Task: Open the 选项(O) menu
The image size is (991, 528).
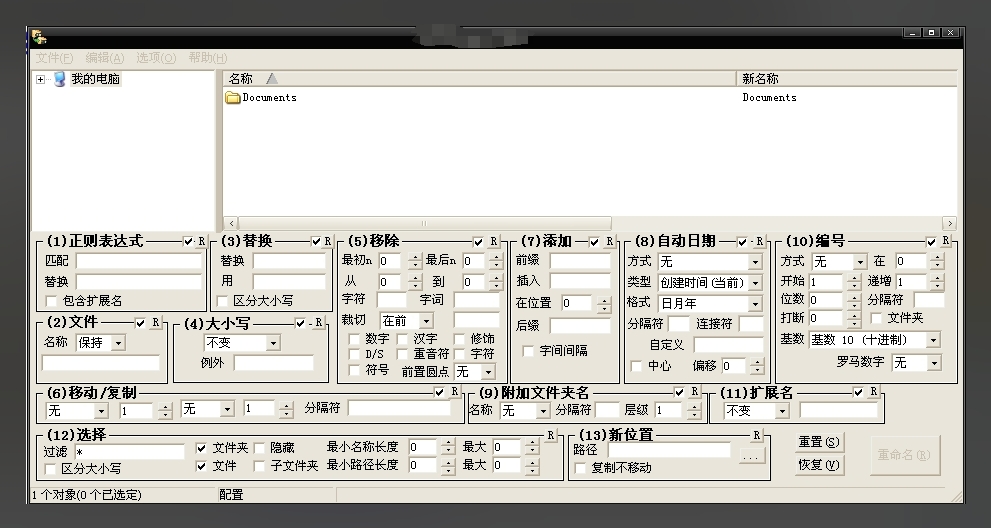Action: click(x=156, y=58)
